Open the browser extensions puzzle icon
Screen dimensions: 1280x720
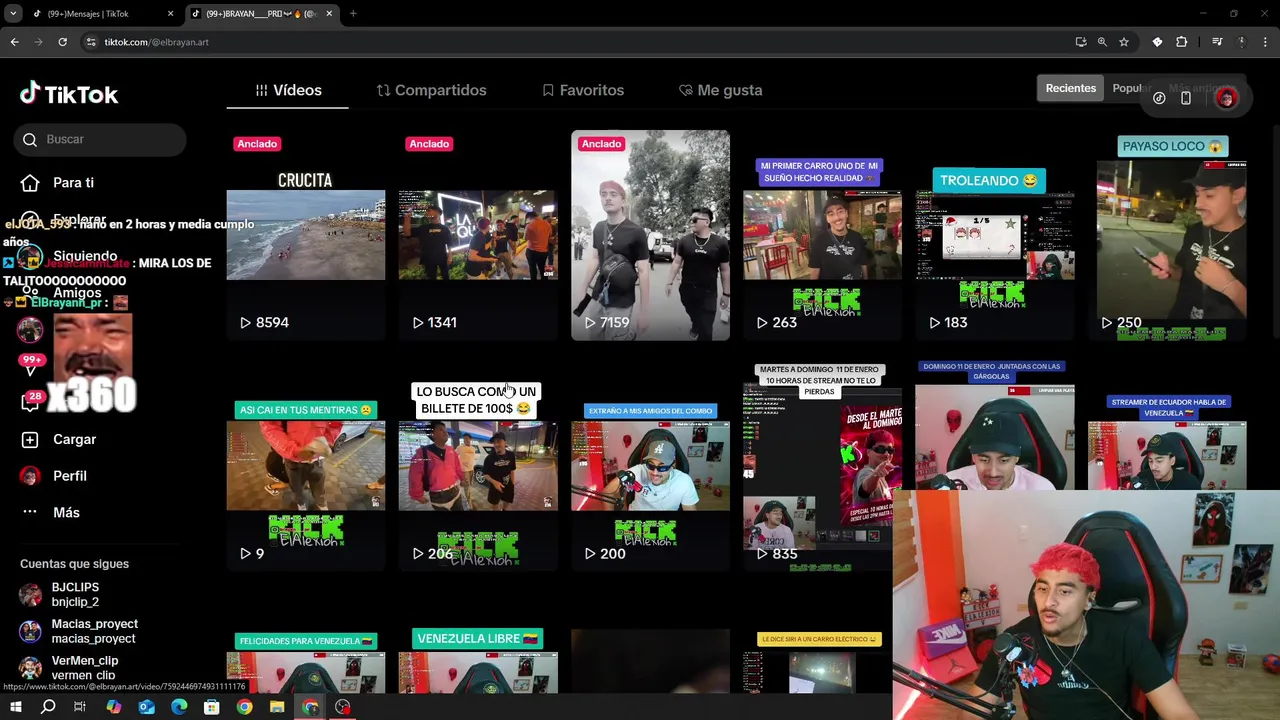click(x=1182, y=42)
